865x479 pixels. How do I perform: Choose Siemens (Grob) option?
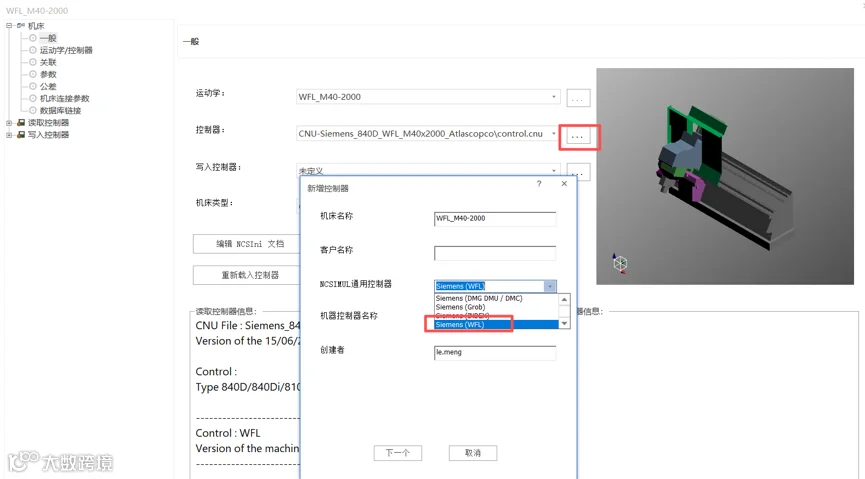(x=460, y=307)
